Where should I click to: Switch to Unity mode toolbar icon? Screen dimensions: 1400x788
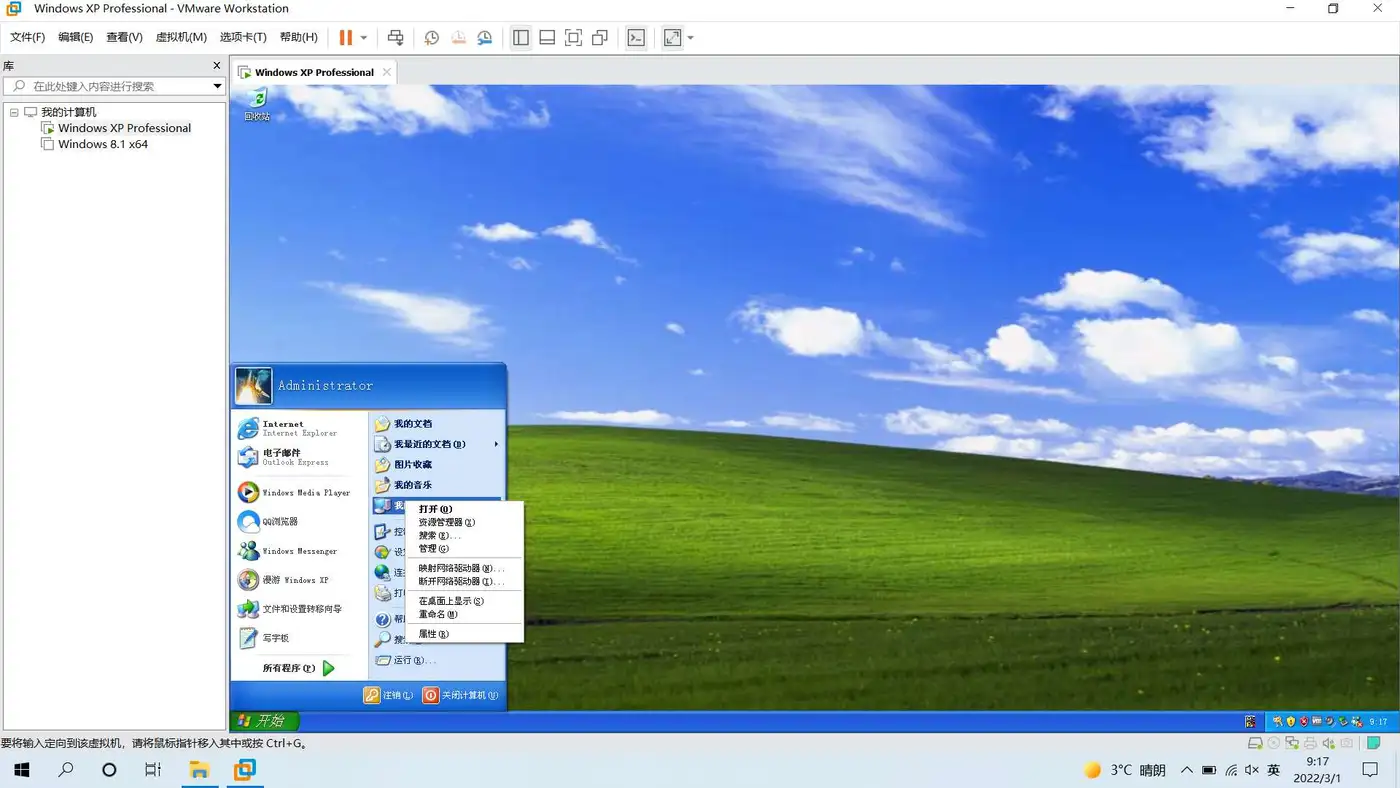pyautogui.click(x=600, y=37)
